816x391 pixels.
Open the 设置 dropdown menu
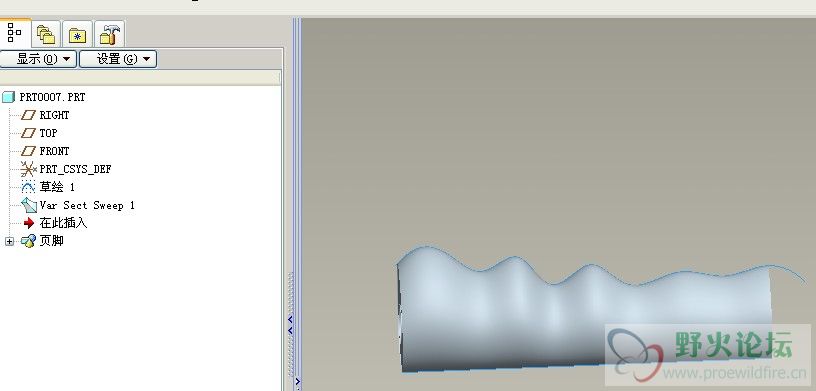click(x=118, y=59)
